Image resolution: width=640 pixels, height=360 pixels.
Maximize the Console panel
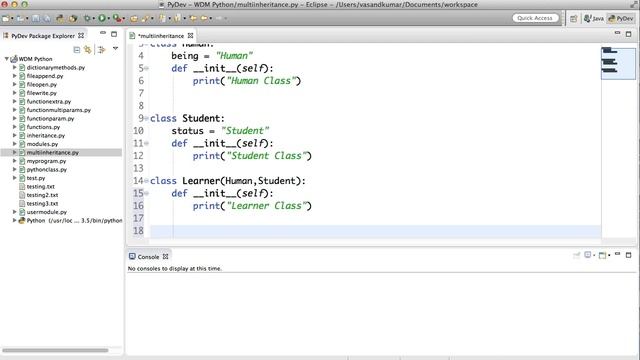pyautogui.click(x=629, y=255)
